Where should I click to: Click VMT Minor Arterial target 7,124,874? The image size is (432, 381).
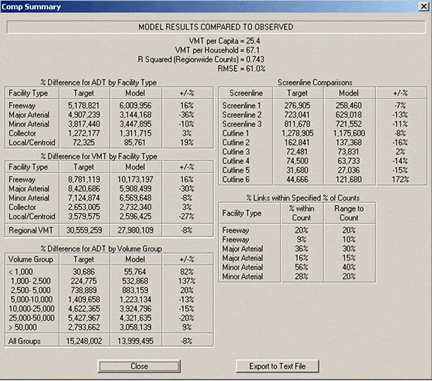(84, 198)
